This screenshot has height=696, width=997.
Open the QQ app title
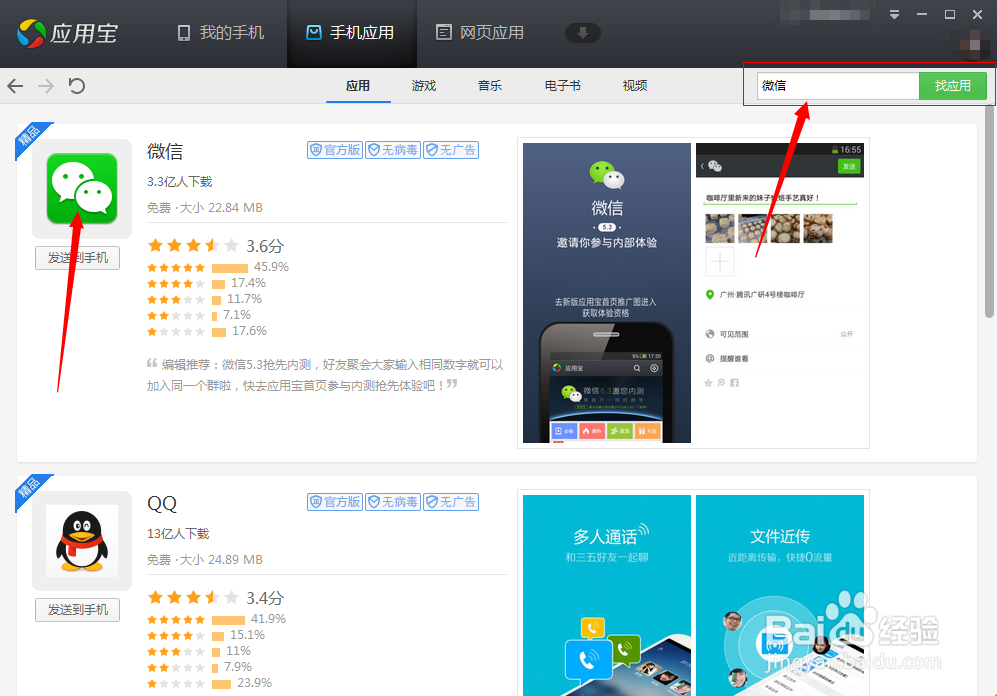point(162,503)
